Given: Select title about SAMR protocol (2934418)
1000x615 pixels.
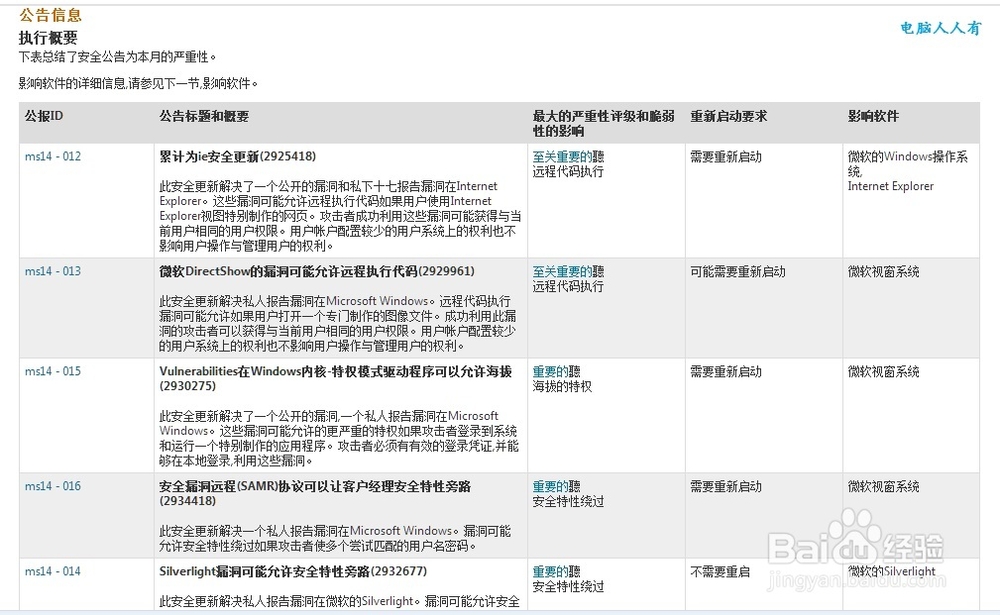Looking at the screenshot, I should click(315, 493).
